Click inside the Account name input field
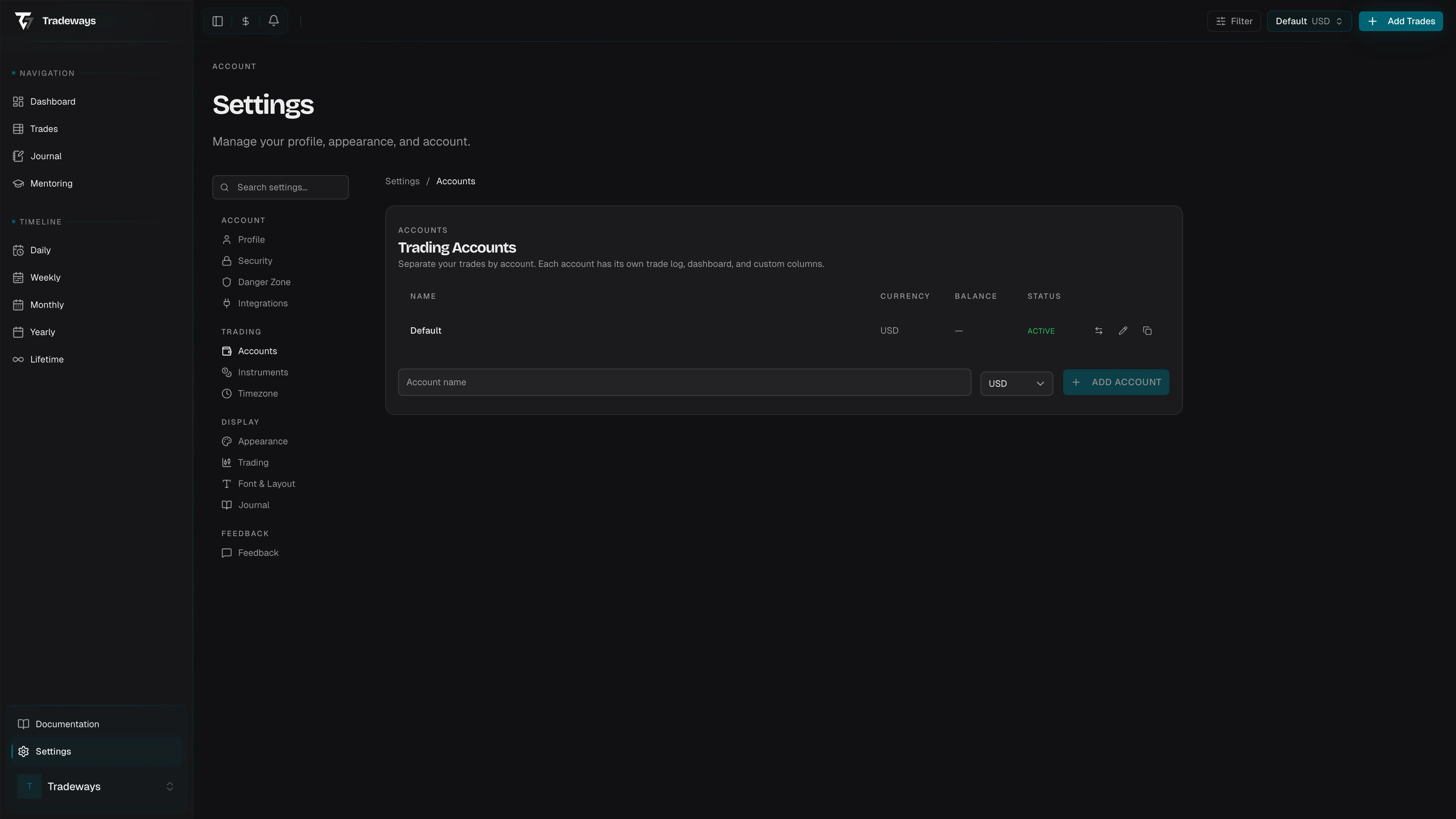The width and height of the screenshot is (1456, 819). pyautogui.click(x=683, y=382)
